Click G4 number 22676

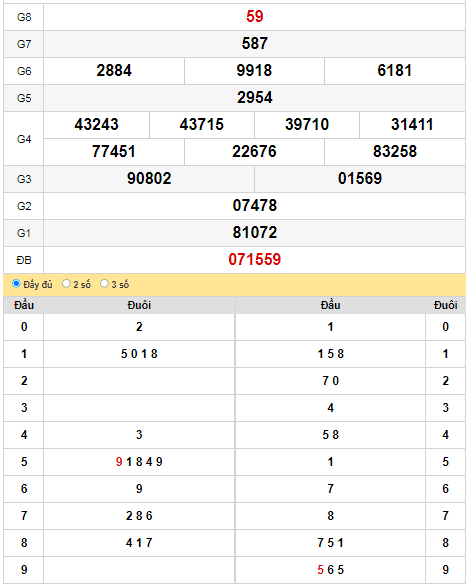(x=254, y=151)
